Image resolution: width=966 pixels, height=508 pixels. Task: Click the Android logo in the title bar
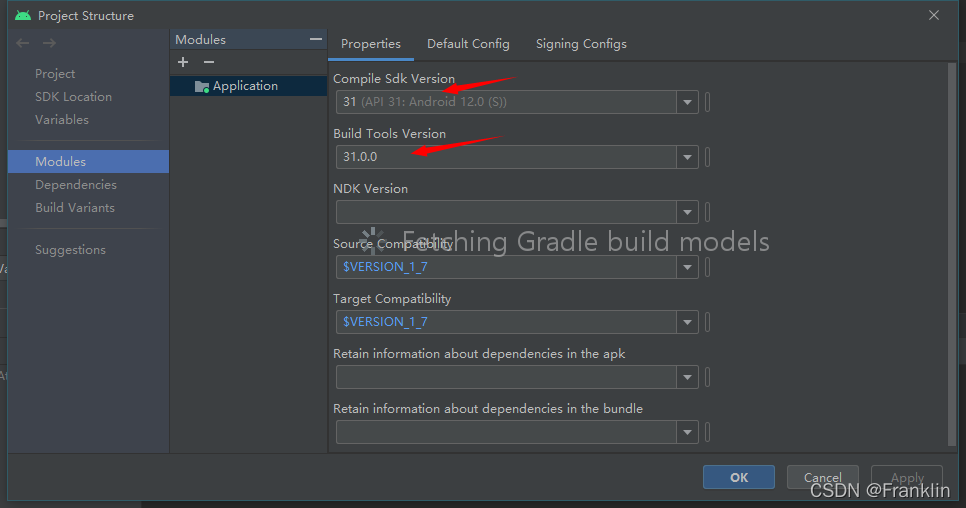coord(23,15)
